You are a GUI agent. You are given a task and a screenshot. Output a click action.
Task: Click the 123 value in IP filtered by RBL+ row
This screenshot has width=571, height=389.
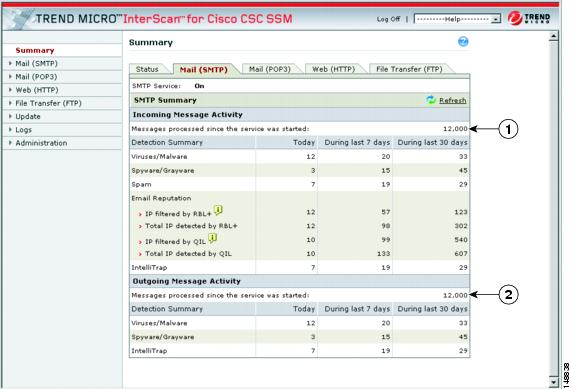[x=461, y=212]
